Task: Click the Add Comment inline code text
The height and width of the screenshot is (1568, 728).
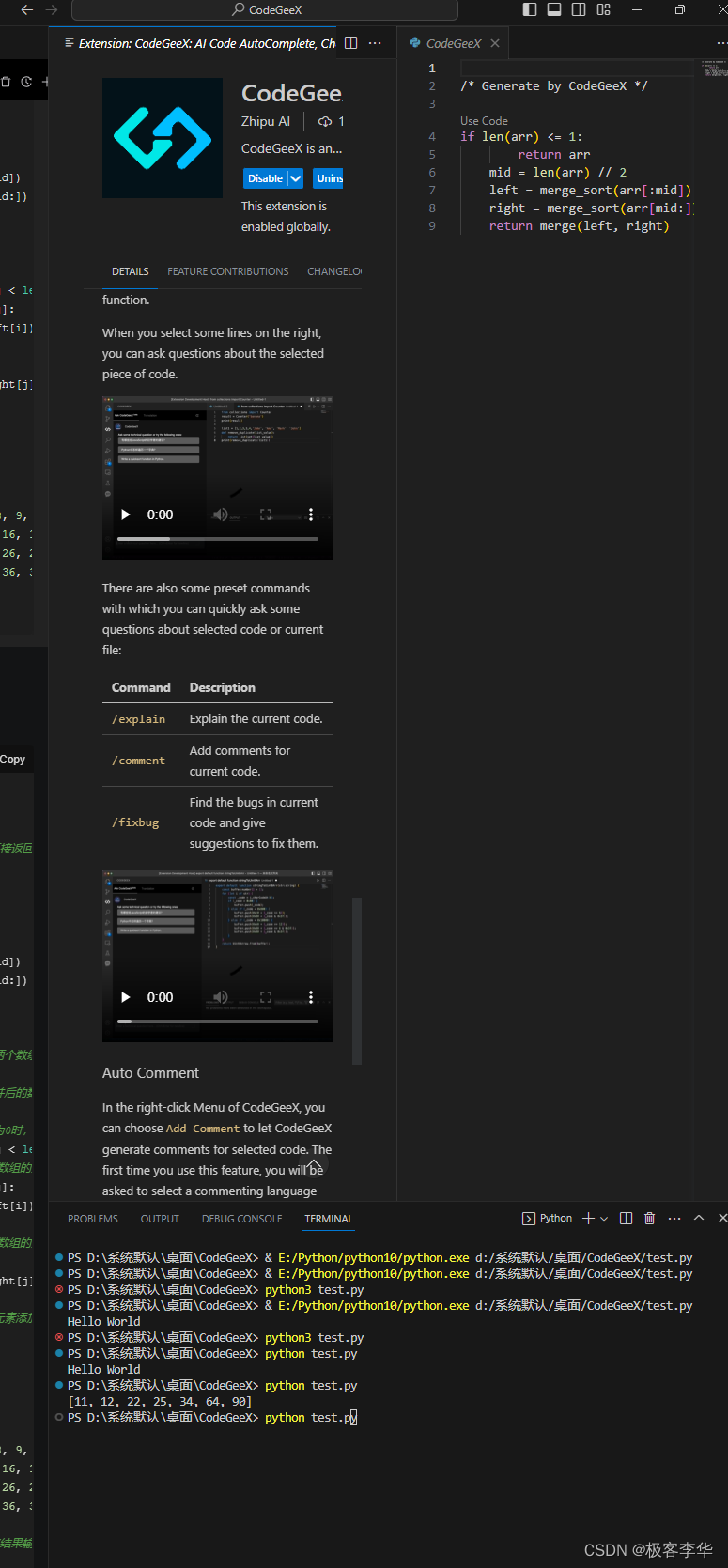Action: (203, 1129)
